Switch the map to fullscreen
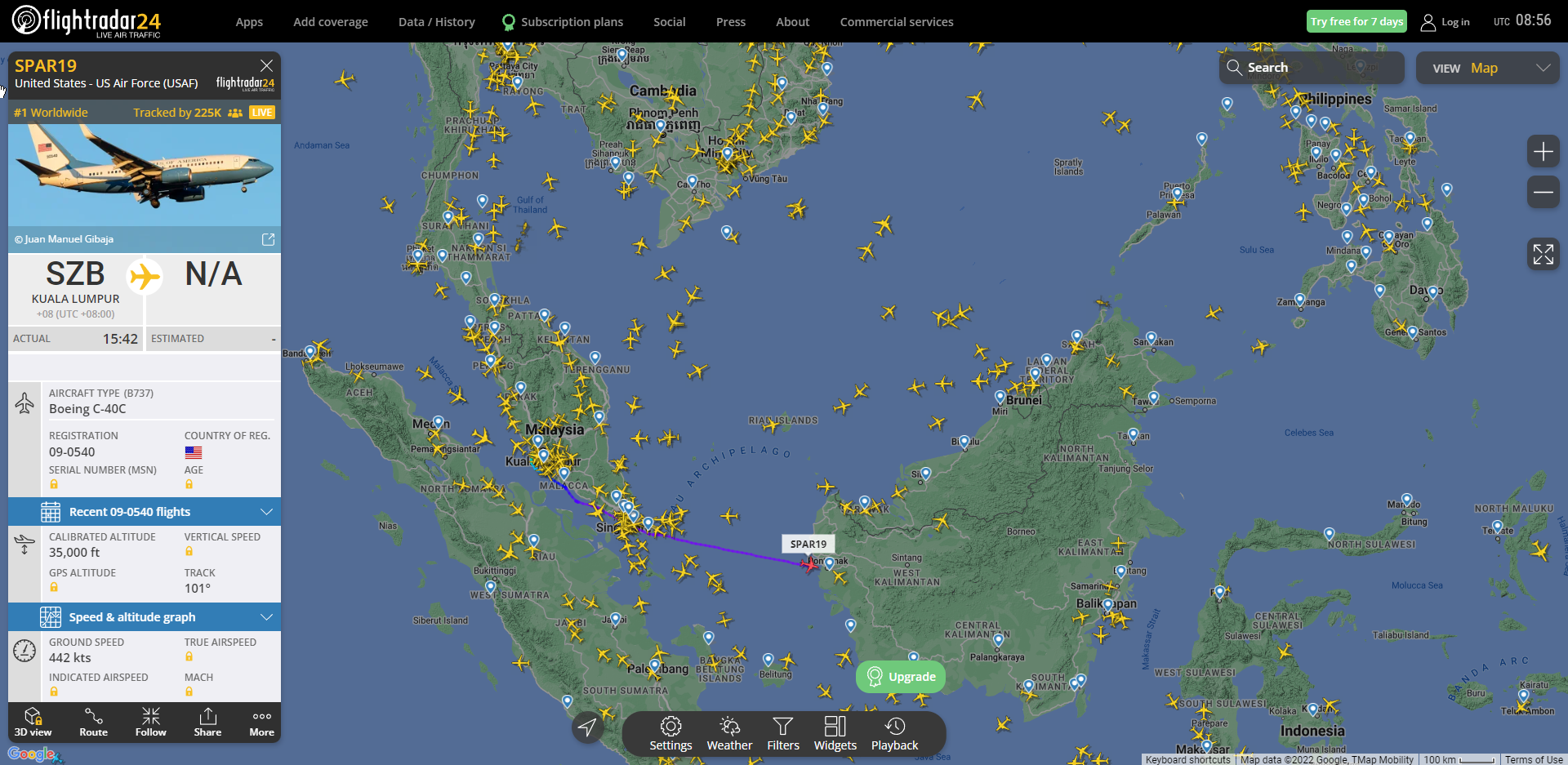Screen dimensions: 1568x765 click(x=1543, y=254)
